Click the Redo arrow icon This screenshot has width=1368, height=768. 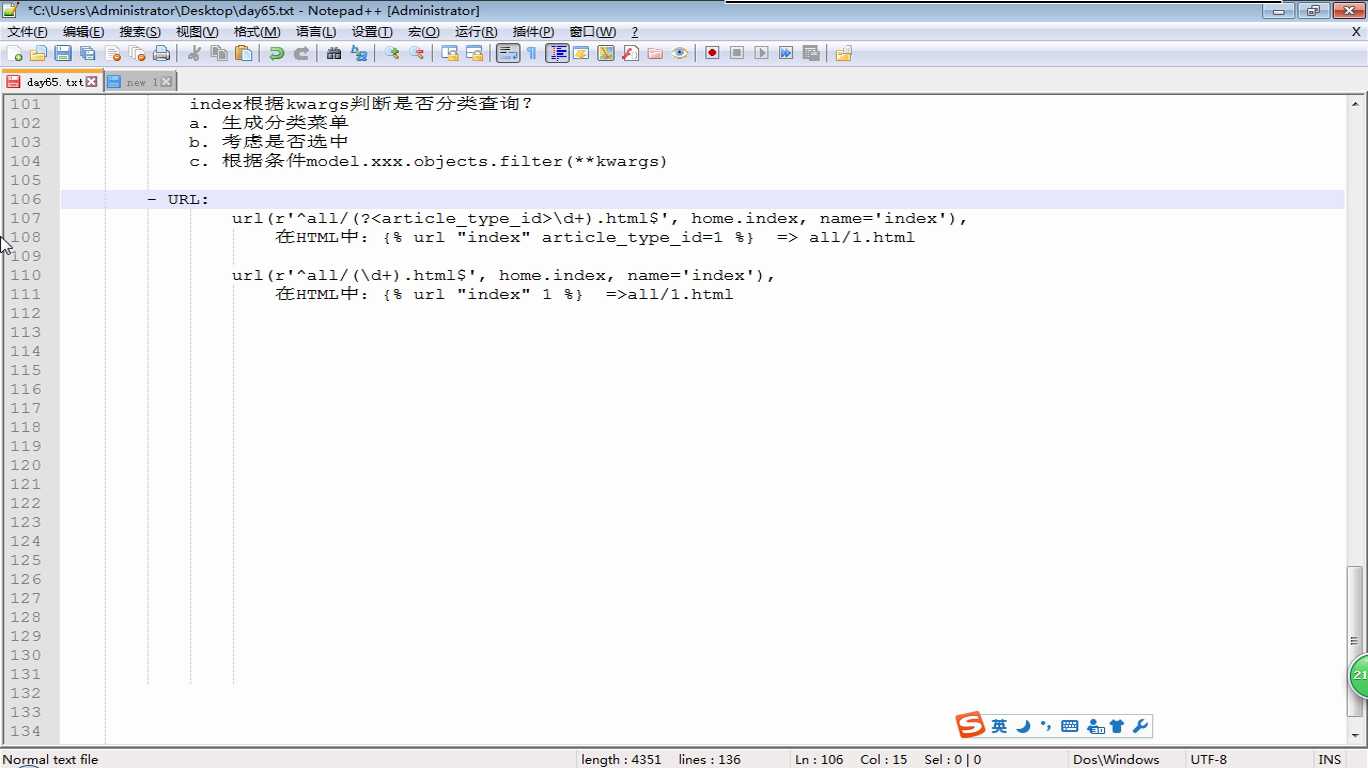coord(301,53)
